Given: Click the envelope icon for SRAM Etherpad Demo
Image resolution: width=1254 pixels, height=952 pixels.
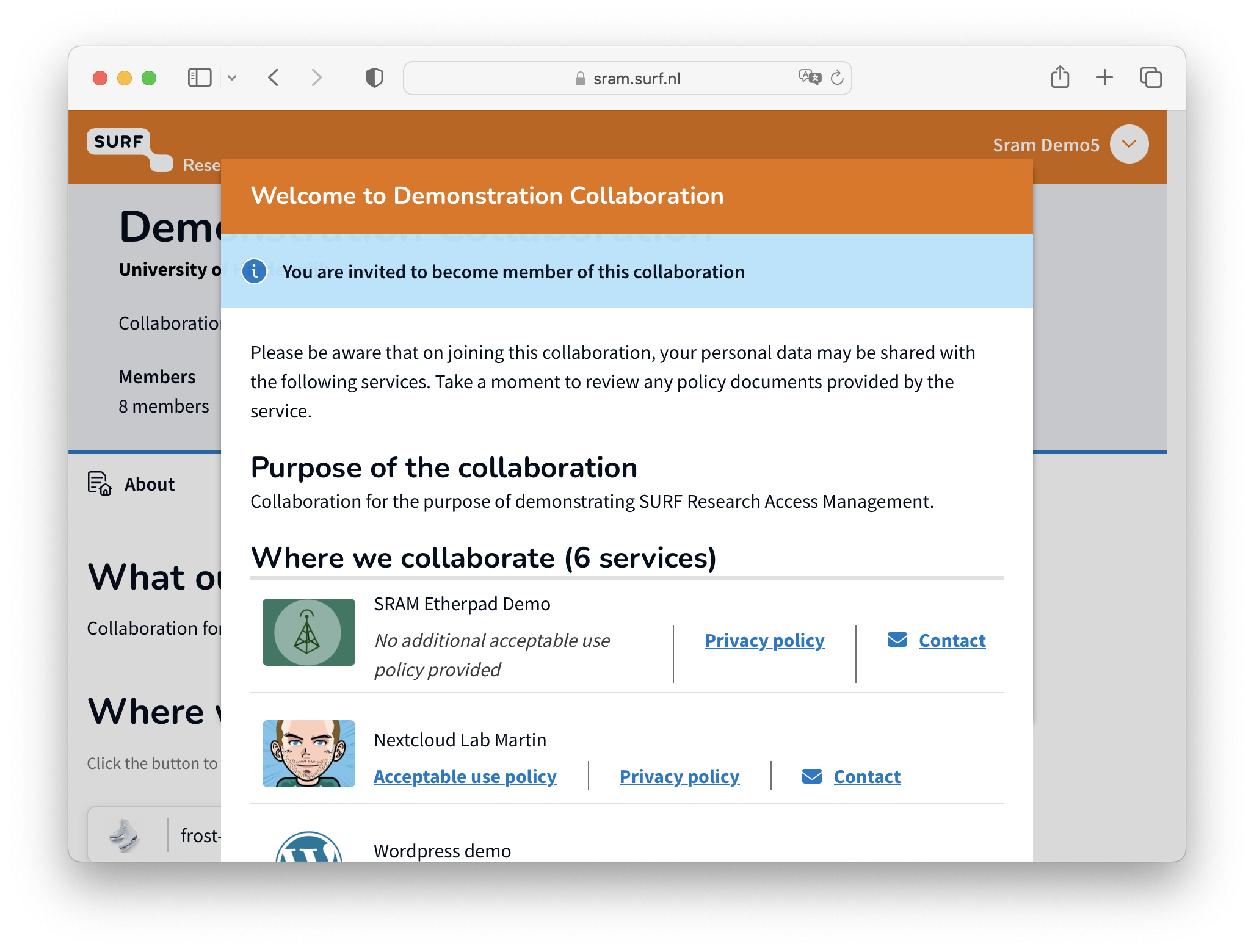Looking at the screenshot, I should 897,640.
